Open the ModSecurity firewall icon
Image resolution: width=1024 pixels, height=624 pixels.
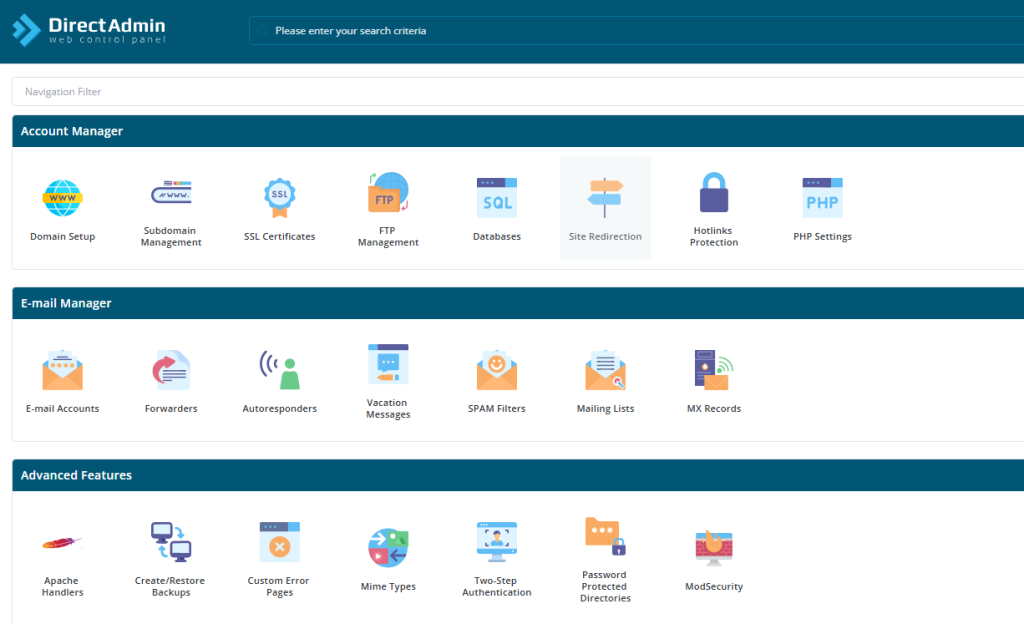tap(714, 549)
